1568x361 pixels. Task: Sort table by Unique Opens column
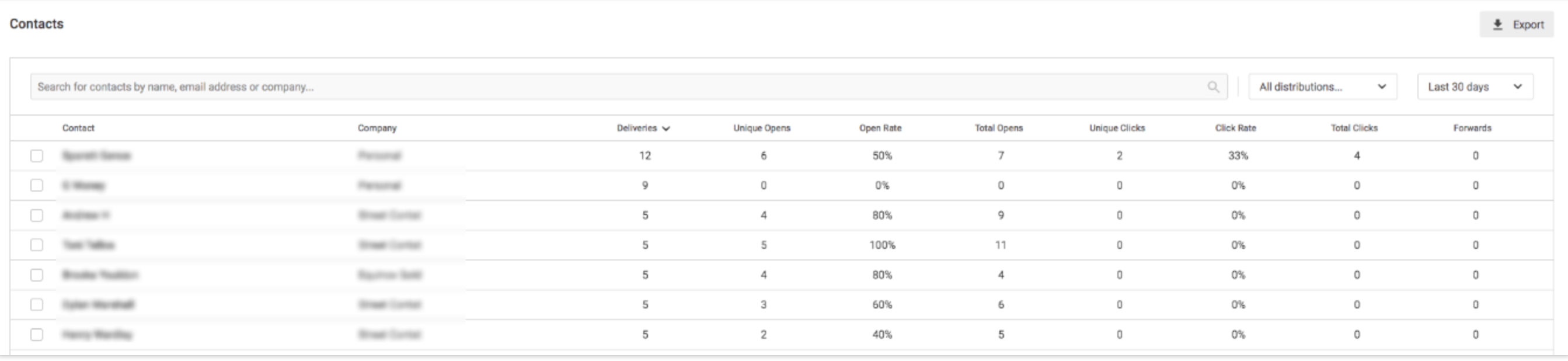(x=761, y=128)
